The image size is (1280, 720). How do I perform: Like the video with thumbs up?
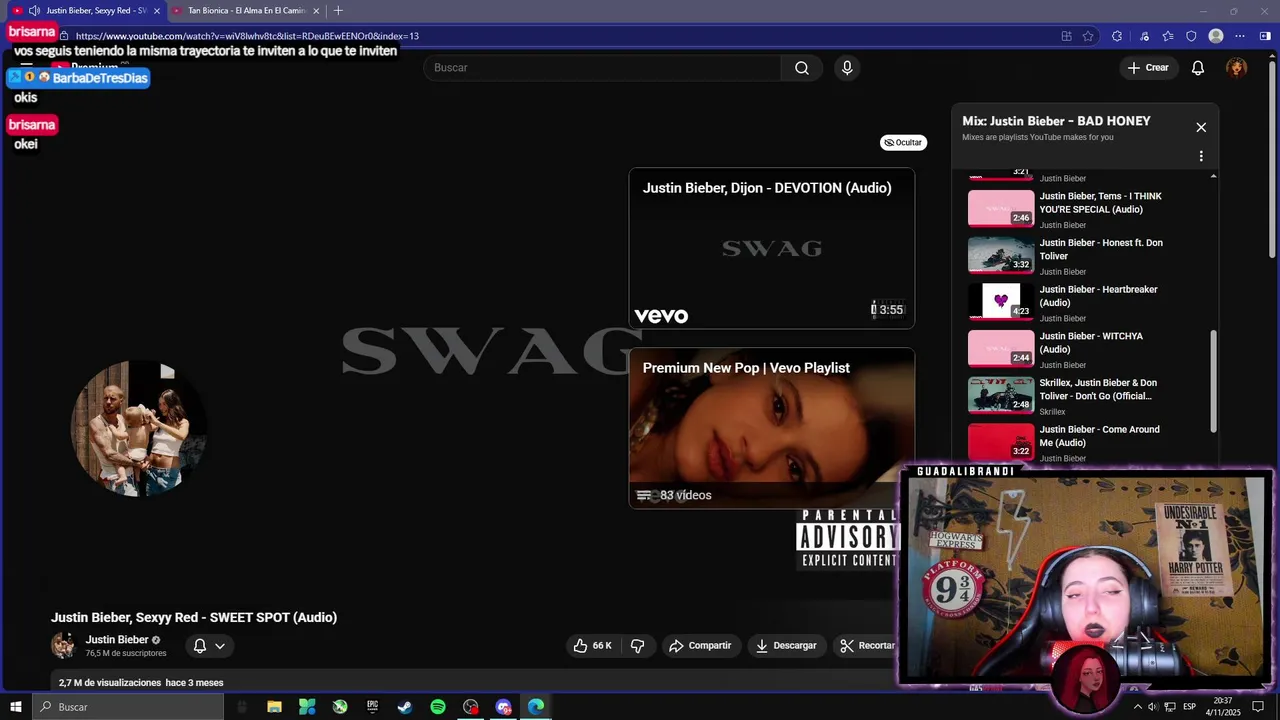592,646
